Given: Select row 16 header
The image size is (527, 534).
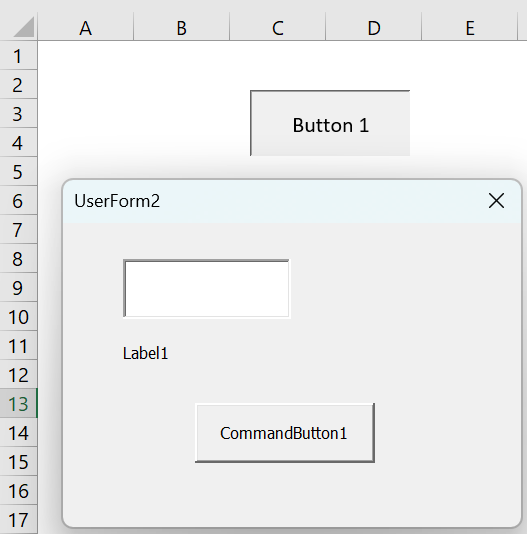Looking at the screenshot, I should click(x=18, y=490).
